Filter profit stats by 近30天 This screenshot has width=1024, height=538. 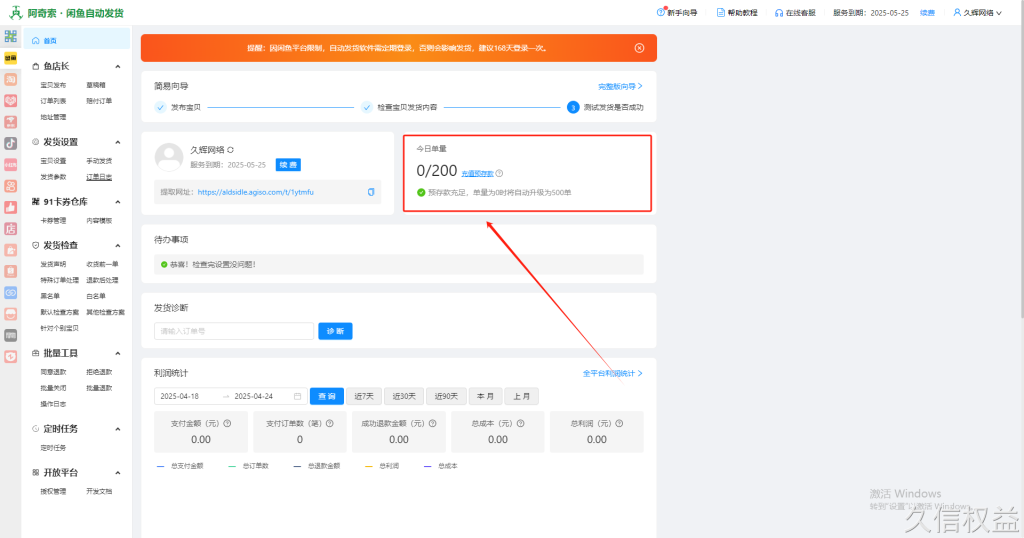404,396
